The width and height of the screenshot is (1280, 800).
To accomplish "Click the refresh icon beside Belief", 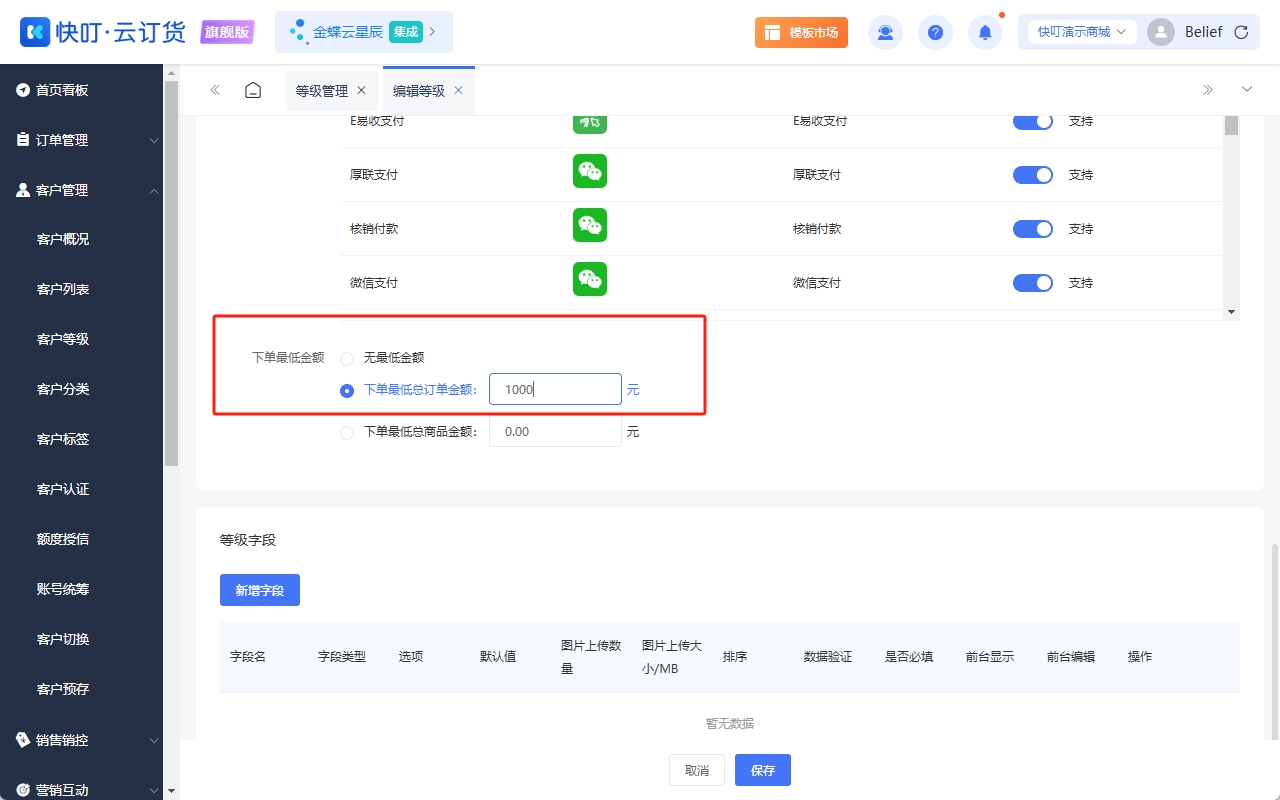I will [1241, 32].
